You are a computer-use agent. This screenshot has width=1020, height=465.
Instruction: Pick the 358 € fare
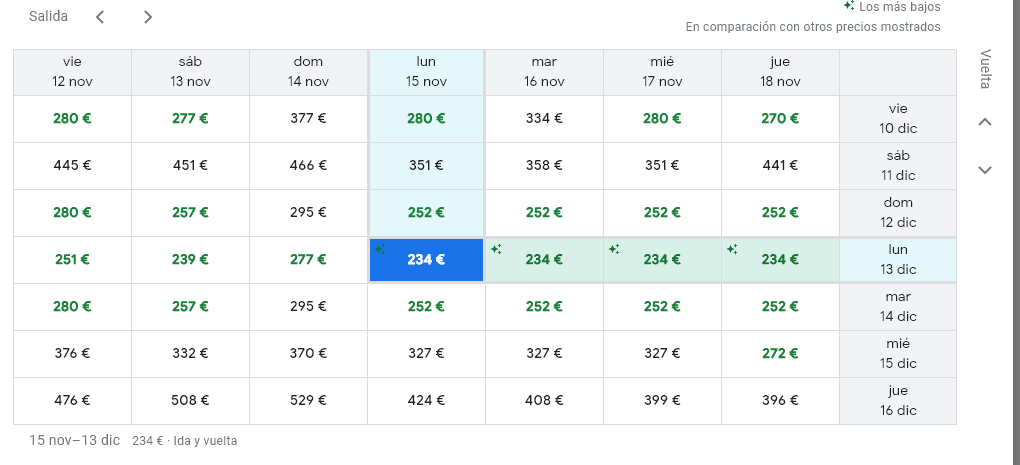pyautogui.click(x=544, y=166)
